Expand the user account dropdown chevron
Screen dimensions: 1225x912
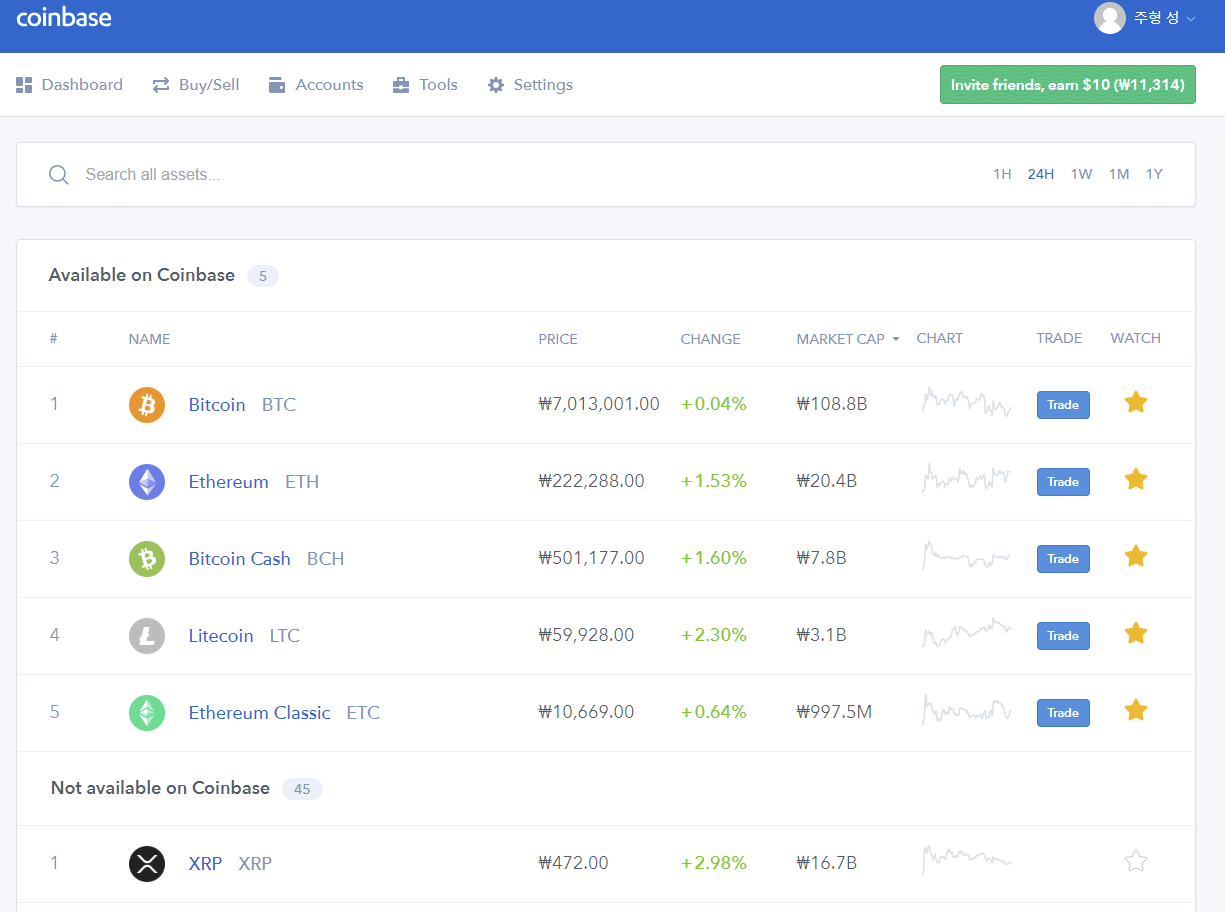[1191, 19]
